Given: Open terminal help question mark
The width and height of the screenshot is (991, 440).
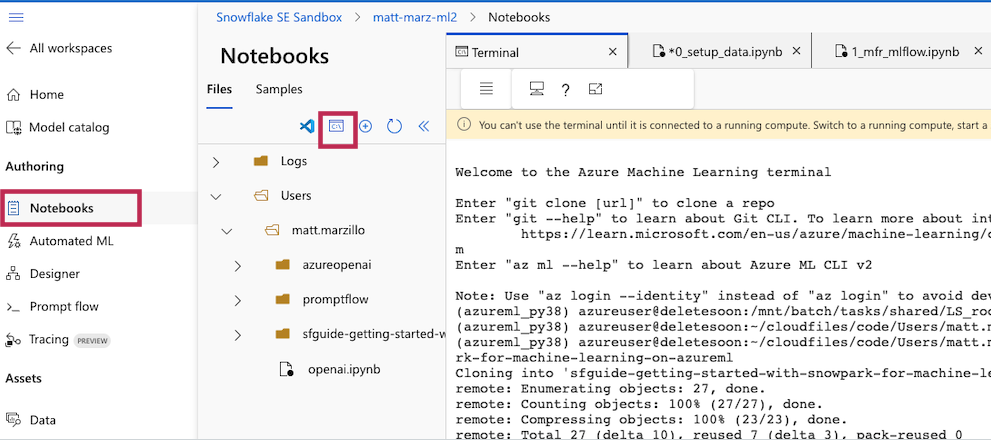Looking at the screenshot, I should point(565,90).
